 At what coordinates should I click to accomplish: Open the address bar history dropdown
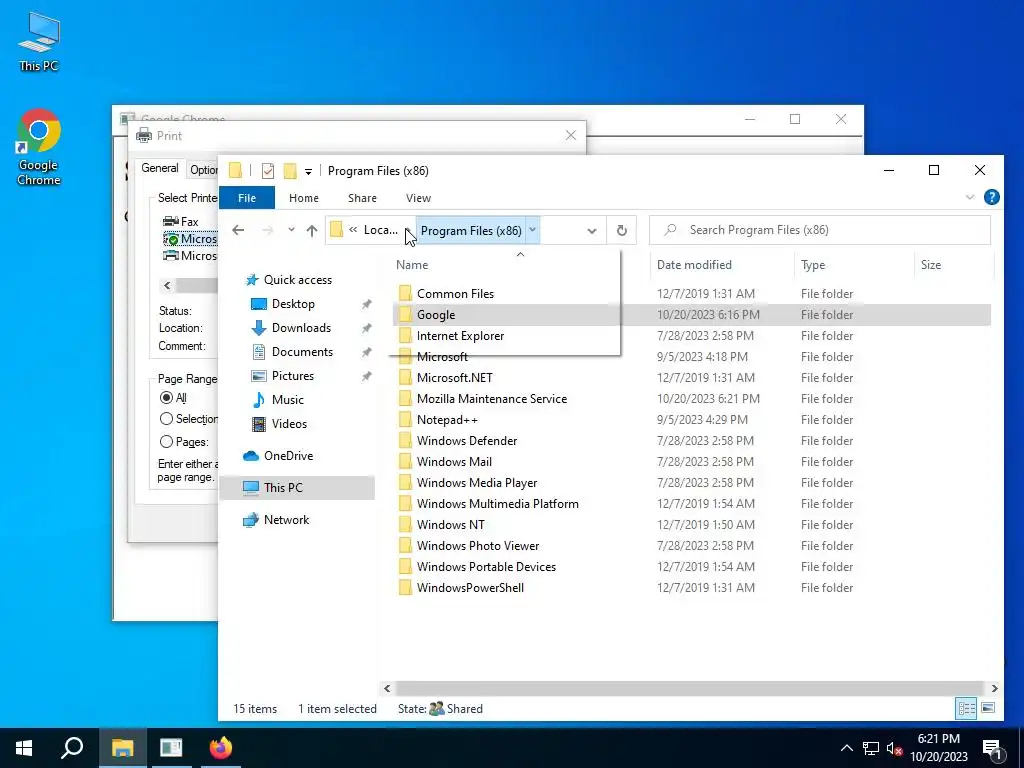tap(592, 231)
